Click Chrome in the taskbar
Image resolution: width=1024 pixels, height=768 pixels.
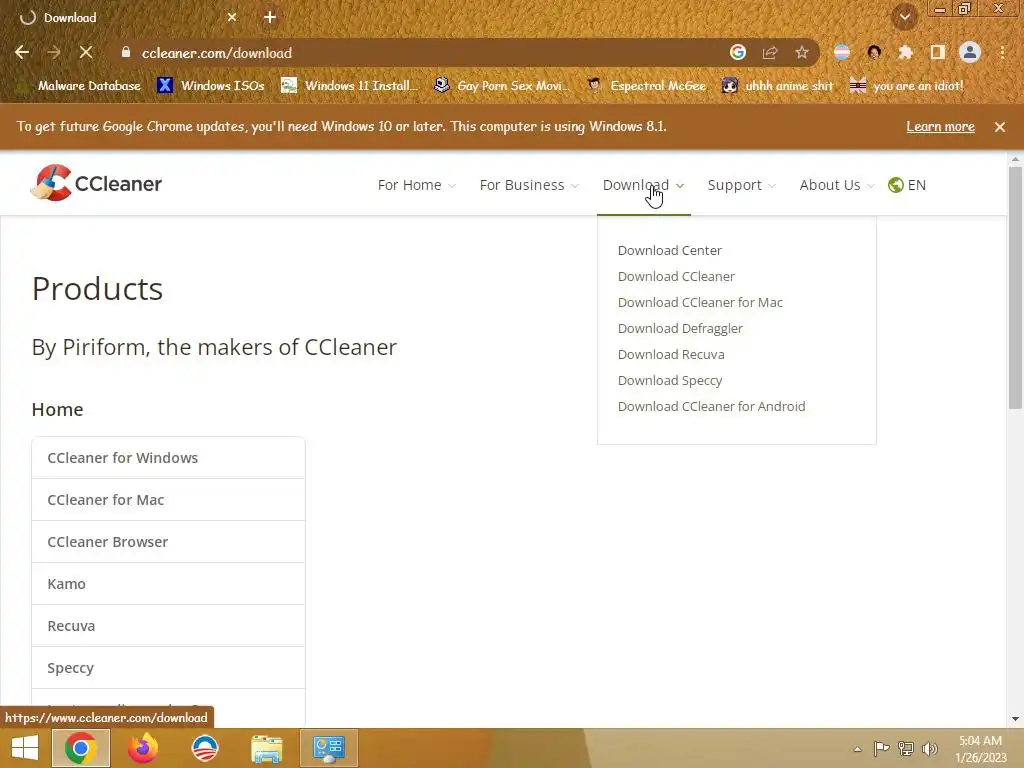81,748
